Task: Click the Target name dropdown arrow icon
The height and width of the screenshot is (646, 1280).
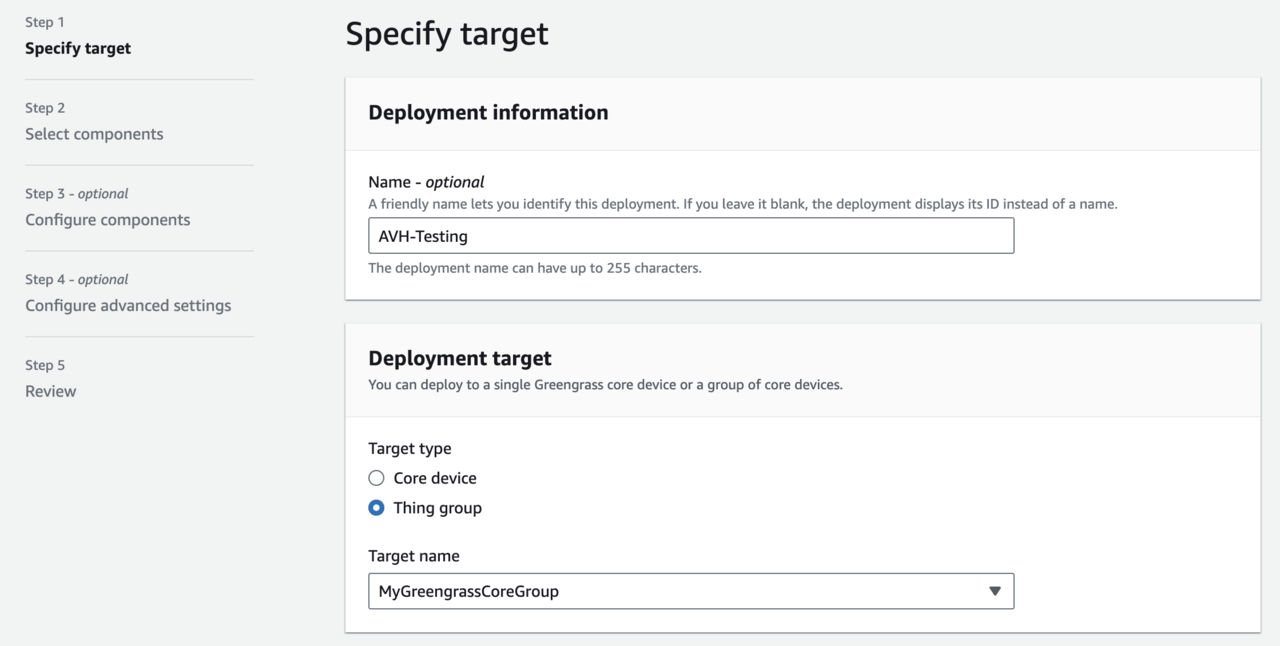Action: [995, 591]
